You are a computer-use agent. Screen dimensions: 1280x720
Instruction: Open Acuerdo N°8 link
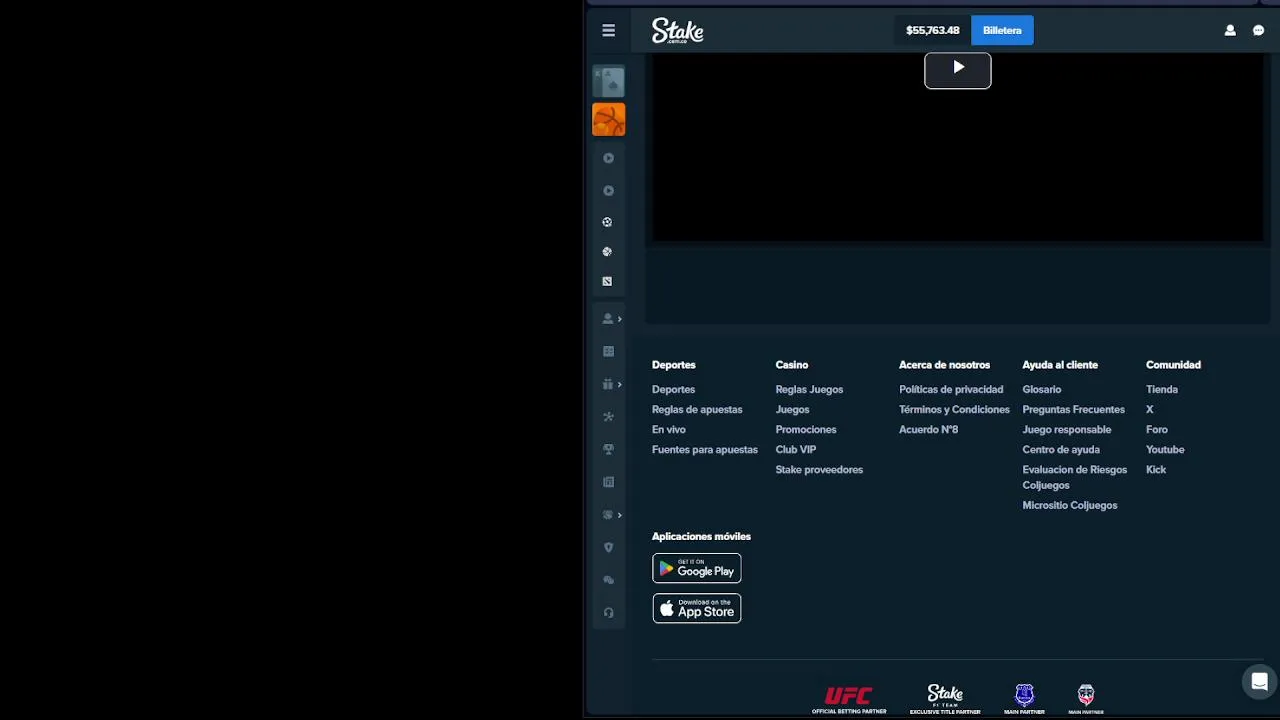click(x=928, y=429)
